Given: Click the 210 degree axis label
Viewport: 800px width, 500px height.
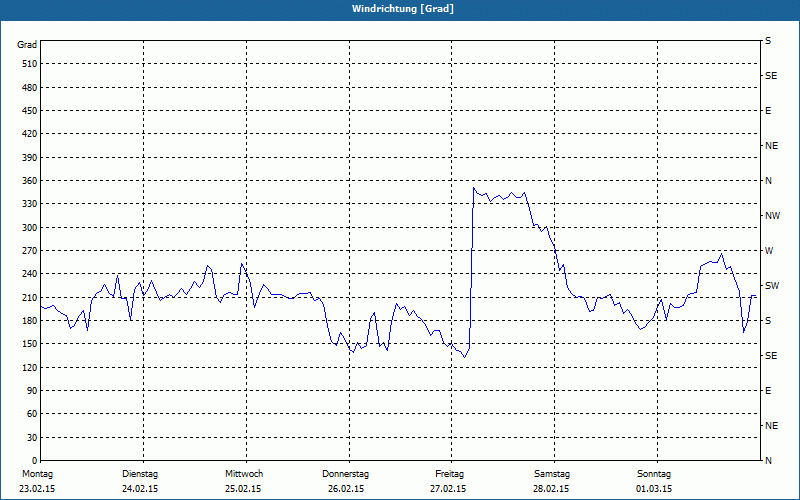Looking at the screenshot, I should (x=30, y=297).
